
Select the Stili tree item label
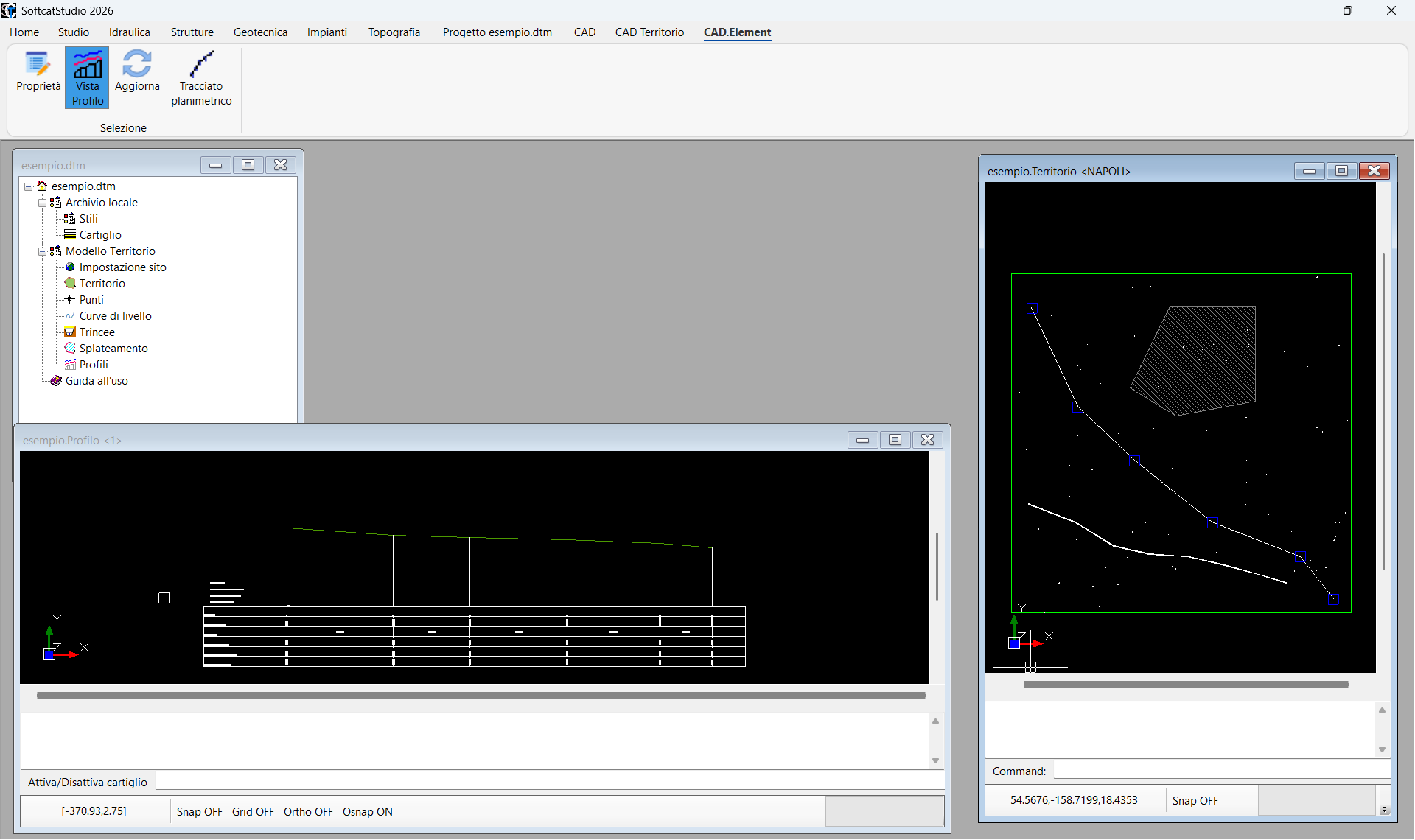click(88, 219)
